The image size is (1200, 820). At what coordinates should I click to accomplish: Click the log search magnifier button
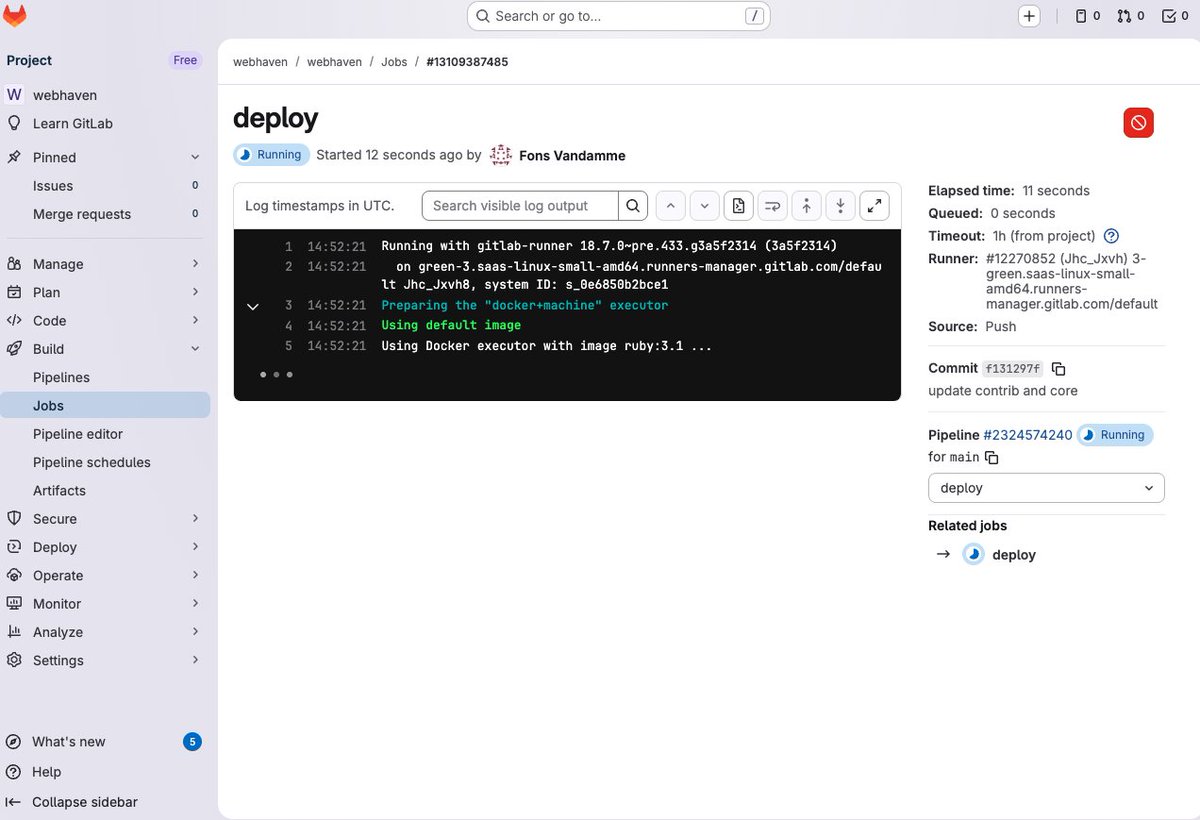[x=633, y=206]
